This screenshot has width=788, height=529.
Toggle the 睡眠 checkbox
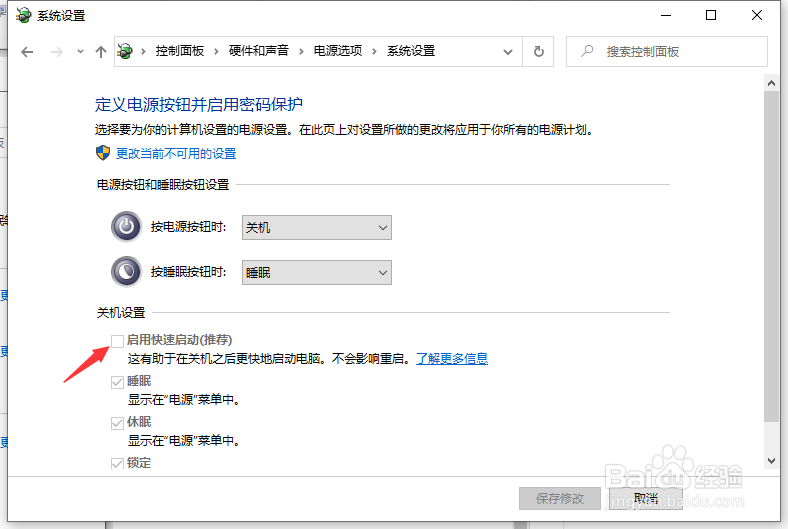coord(117,382)
